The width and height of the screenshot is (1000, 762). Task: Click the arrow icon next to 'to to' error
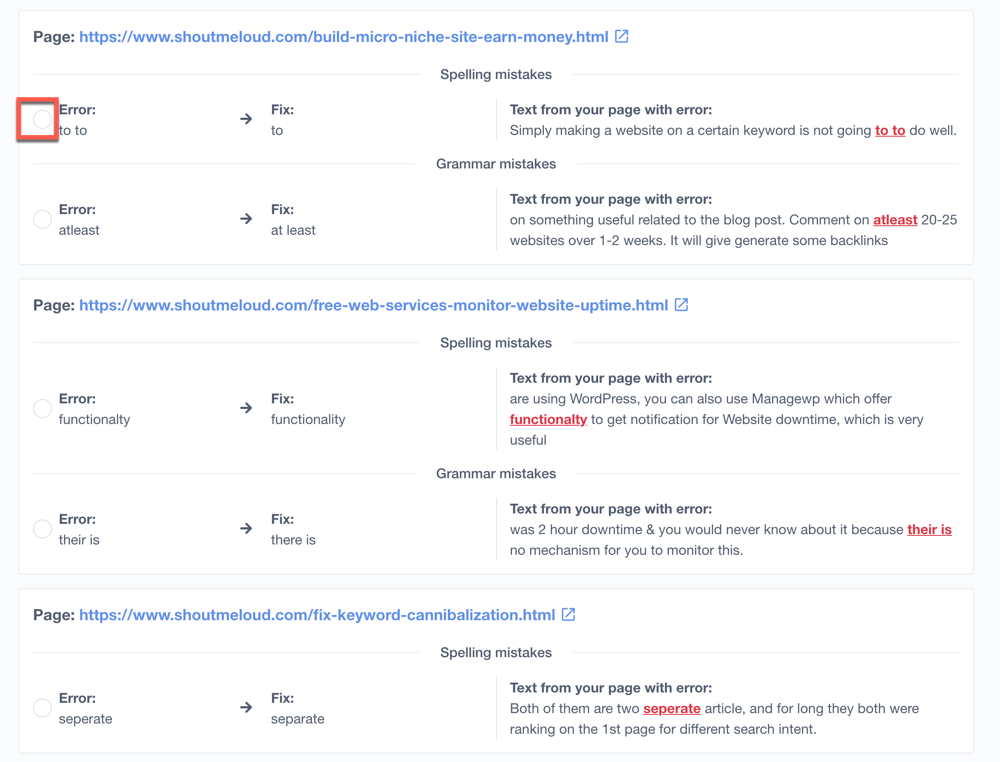coord(246,120)
